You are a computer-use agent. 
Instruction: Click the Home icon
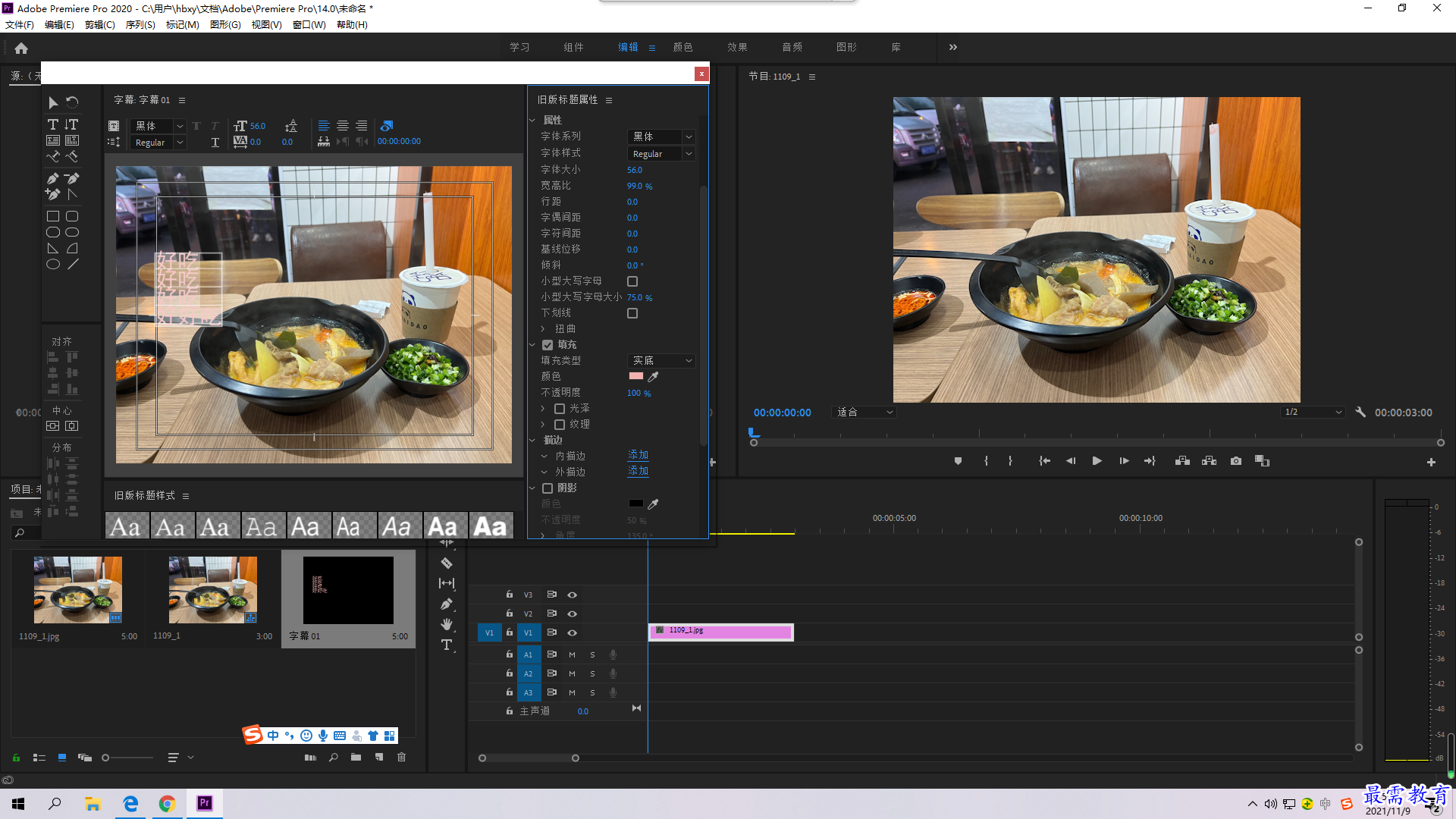[21, 48]
